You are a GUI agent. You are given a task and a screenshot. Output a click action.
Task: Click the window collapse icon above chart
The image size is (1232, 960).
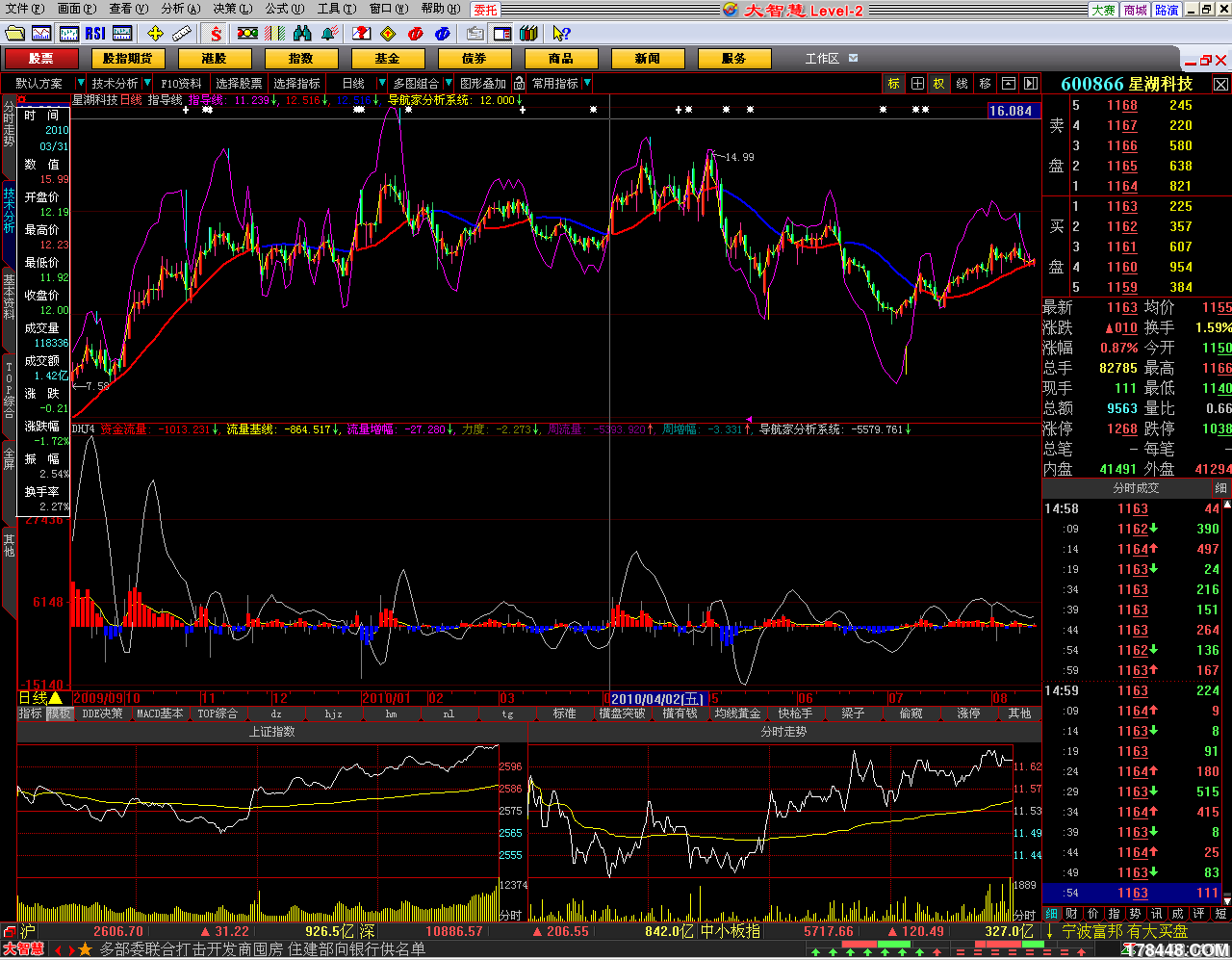[1009, 84]
